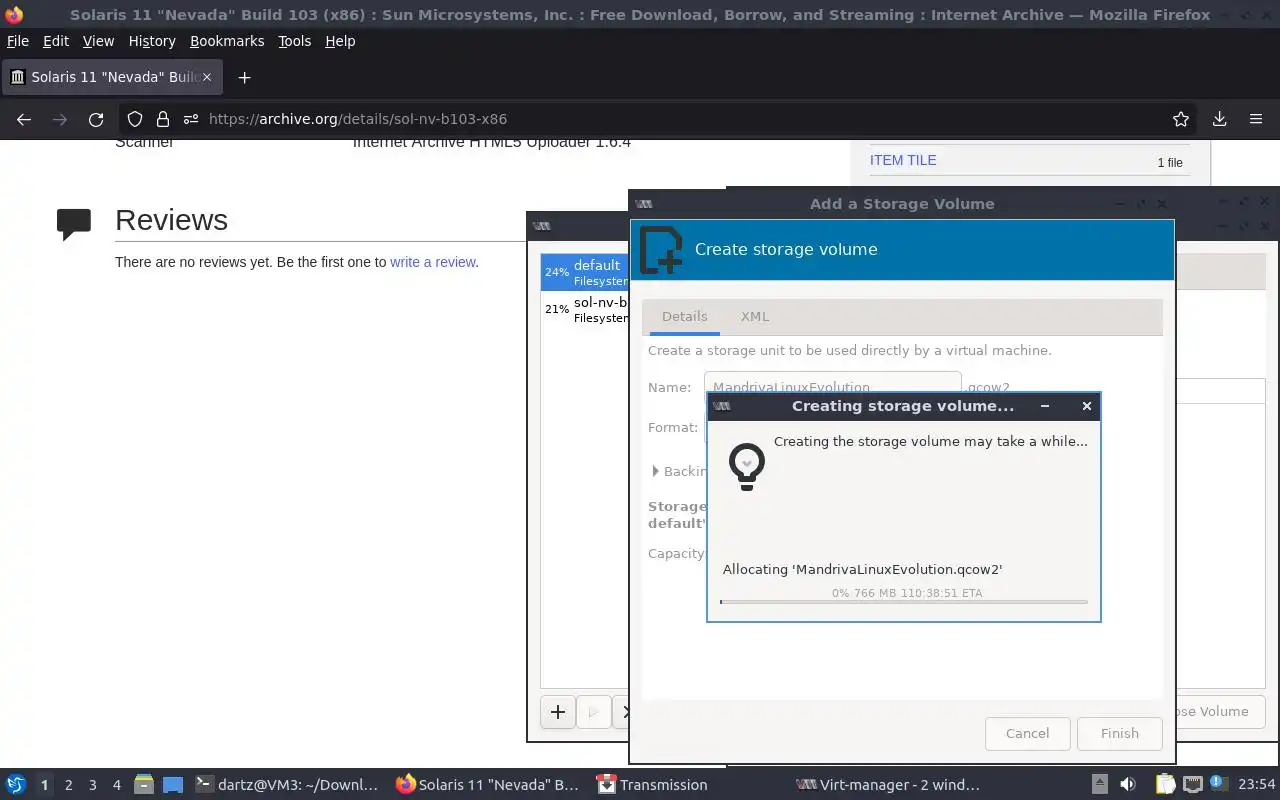The height and width of the screenshot is (800, 1280).
Task: Click the write a review link
Action: [432, 262]
